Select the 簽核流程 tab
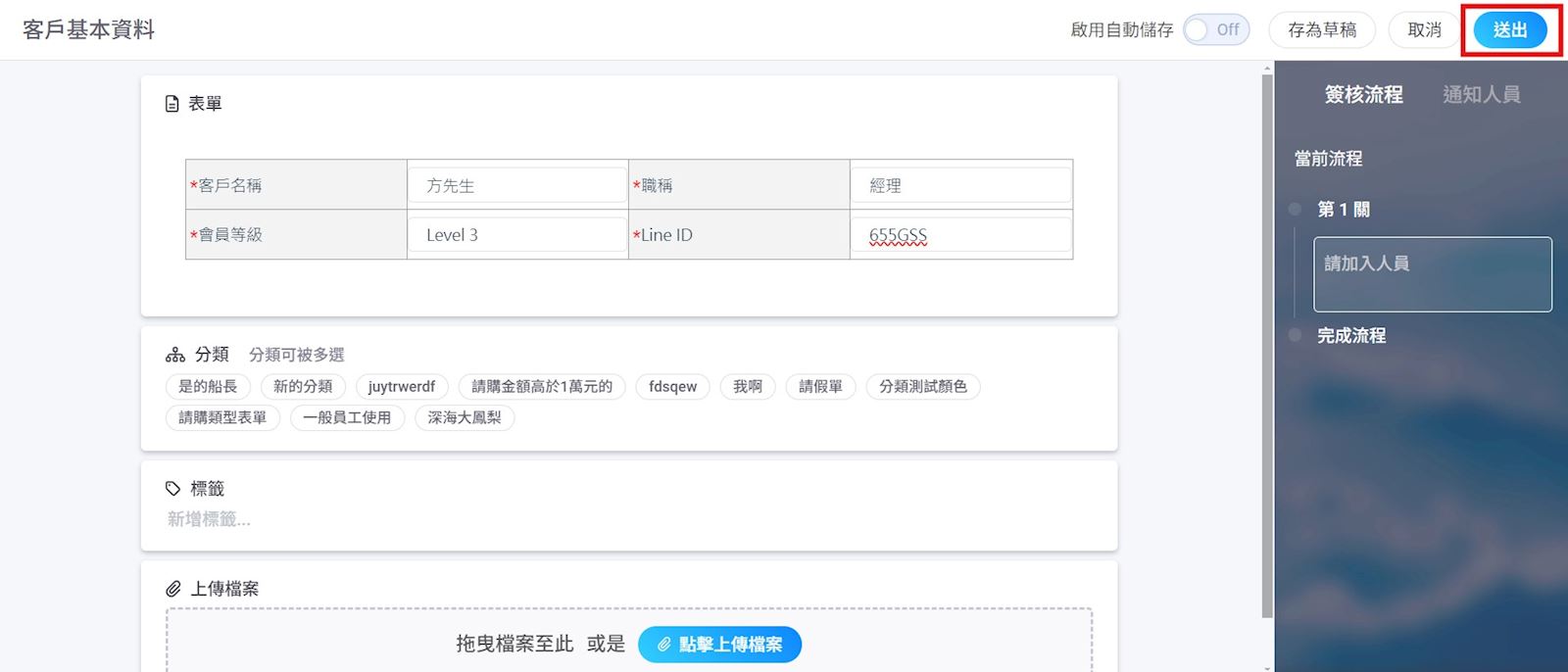The width and height of the screenshot is (1568, 672). [x=1363, y=95]
